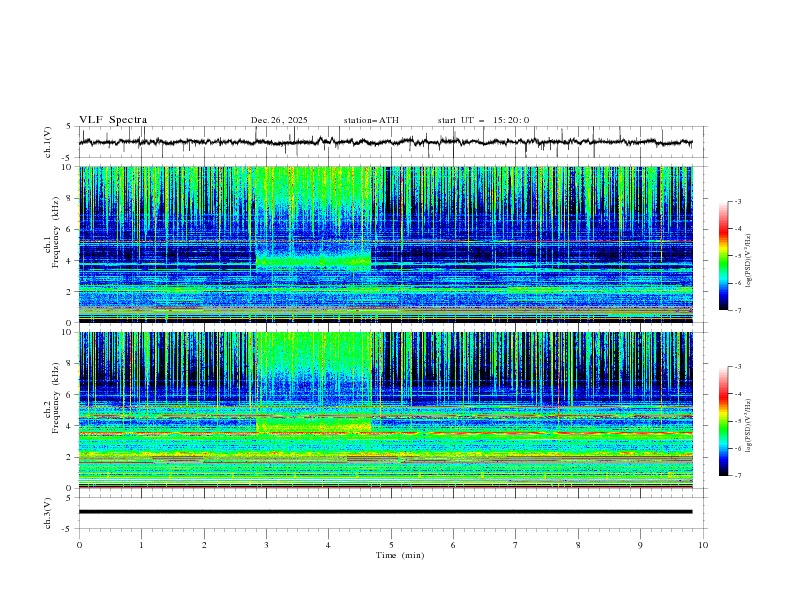Image resolution: width=792 pixels, height=612 pixels.
Task: Click the bright 4 kHz emission band in ch.1
Action: (314, 262)
